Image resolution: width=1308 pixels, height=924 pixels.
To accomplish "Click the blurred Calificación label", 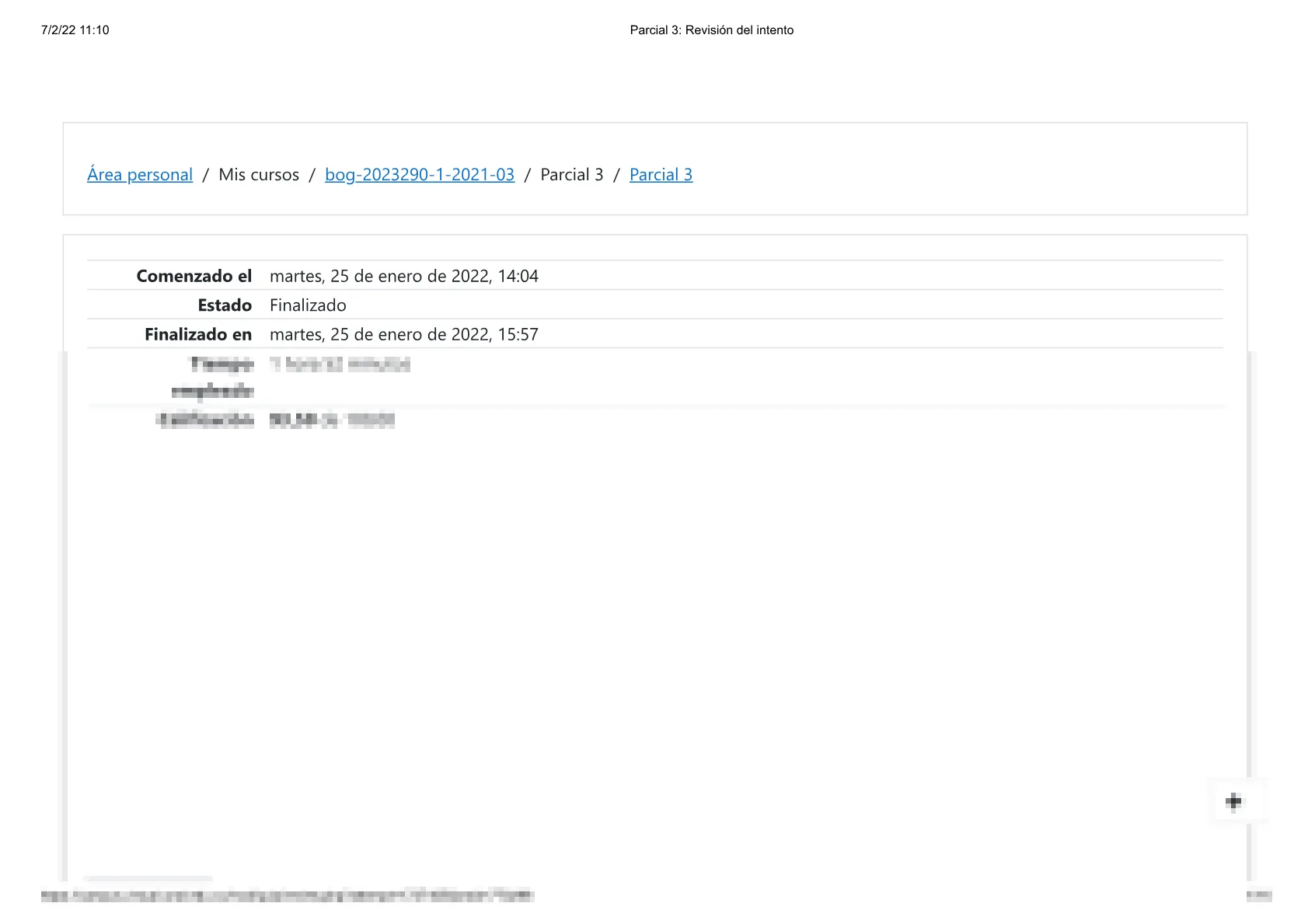I will 206,420.
